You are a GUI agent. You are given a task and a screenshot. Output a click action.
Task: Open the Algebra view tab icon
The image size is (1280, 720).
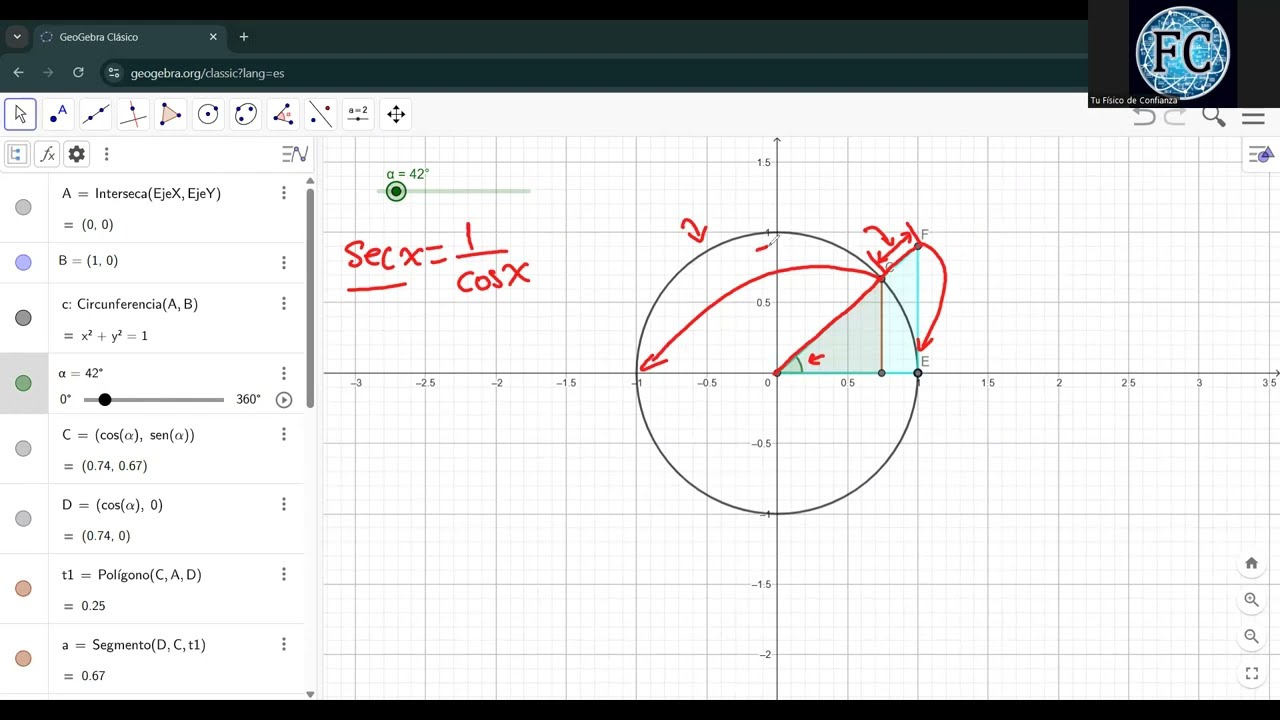click(16, 154)
